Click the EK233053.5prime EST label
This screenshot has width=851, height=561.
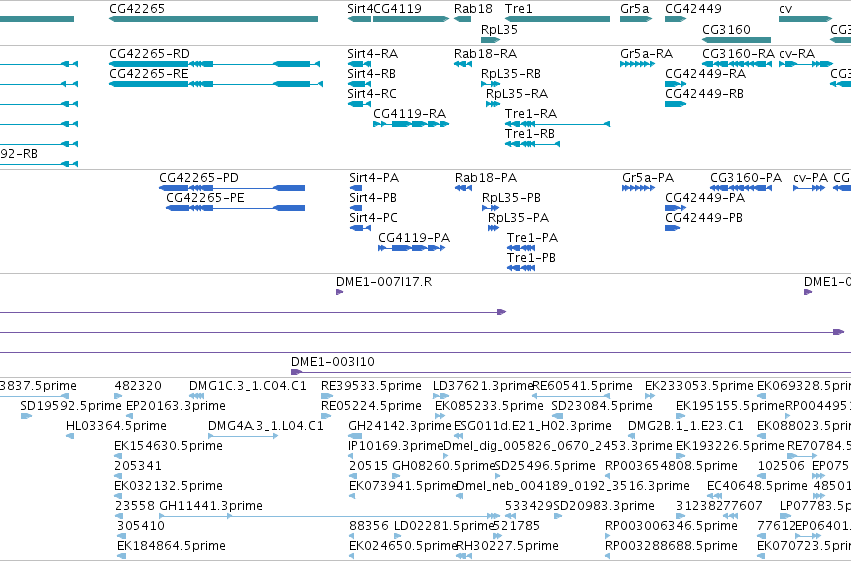point(699,386)
